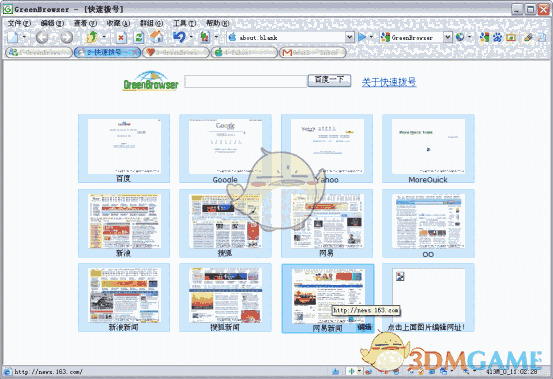553x379 pixels.
Task: Click the globe search icon
Action: tap(460, 37)
